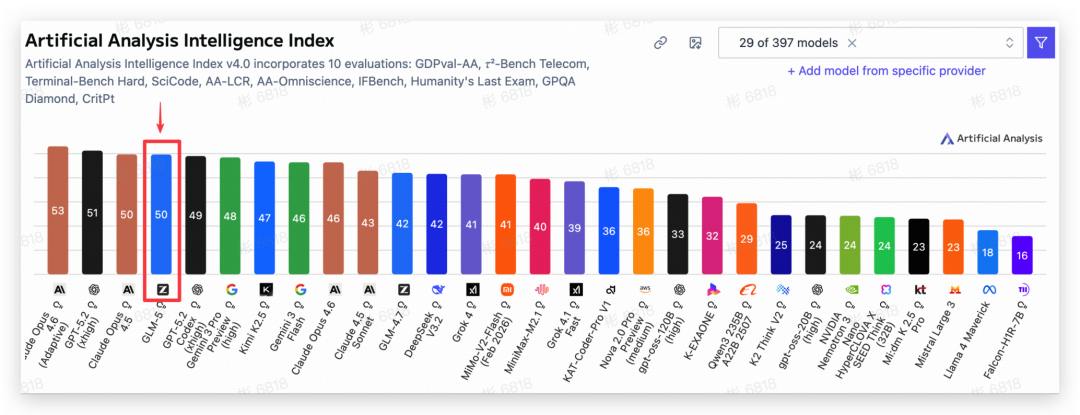Viewport: 1080px width, 415px height.
Task: Select the blue GLM-5 bar showing 50
Action: (x=161, y=214)
